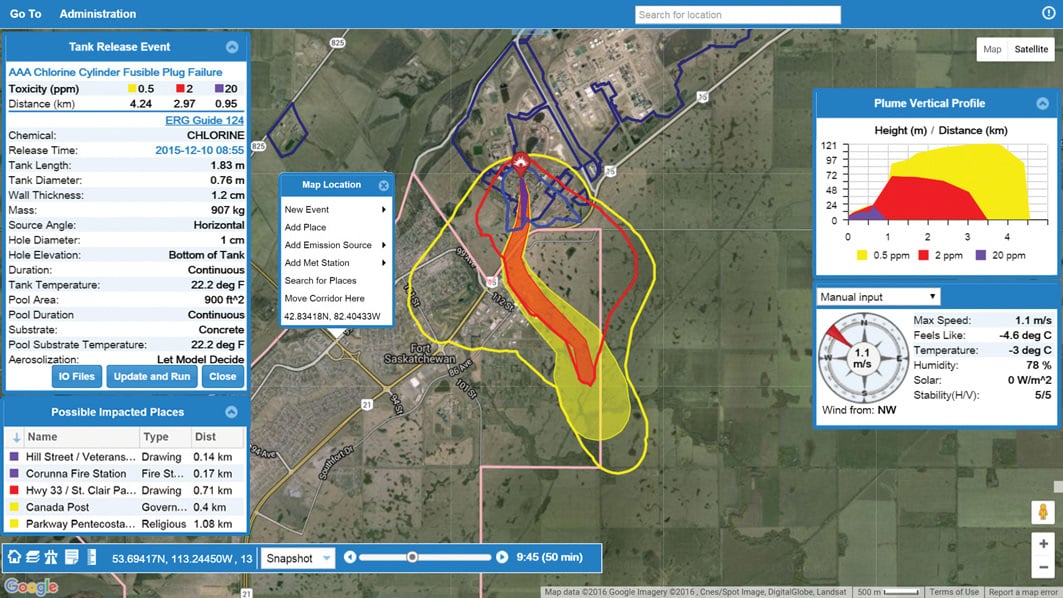Expand the New Event submenu
The image size is (1063, 598).
pyautogui.click(x=336, y=210)
